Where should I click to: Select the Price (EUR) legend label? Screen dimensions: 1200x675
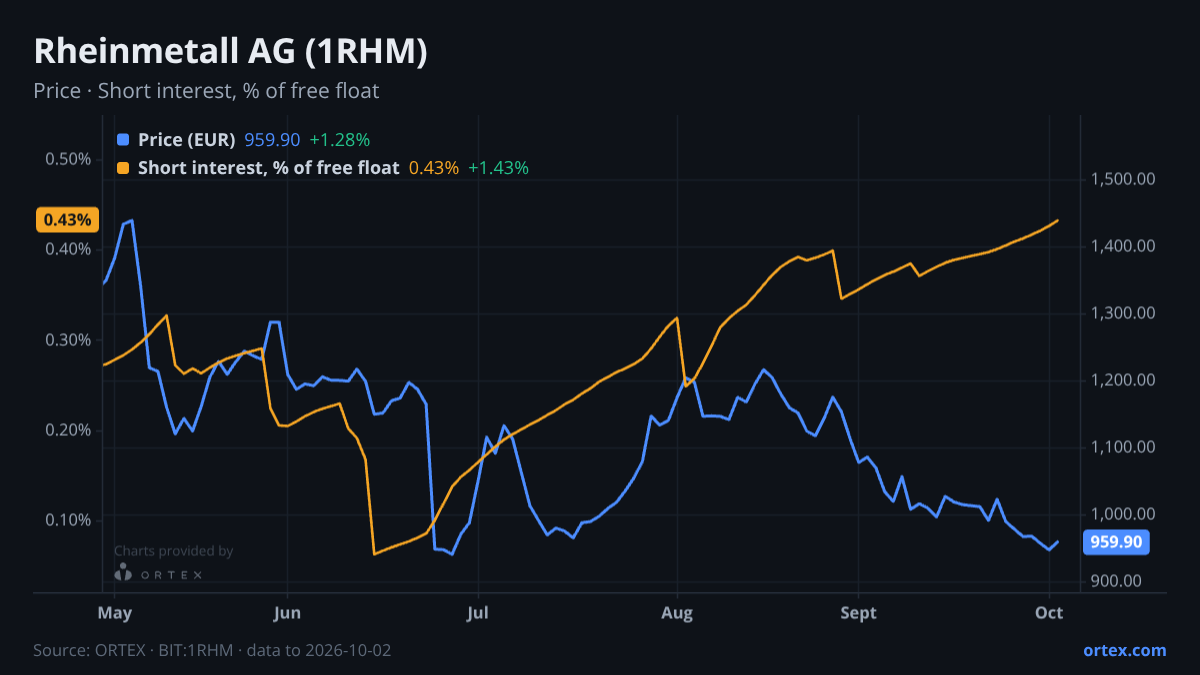(x=187, y=140)
